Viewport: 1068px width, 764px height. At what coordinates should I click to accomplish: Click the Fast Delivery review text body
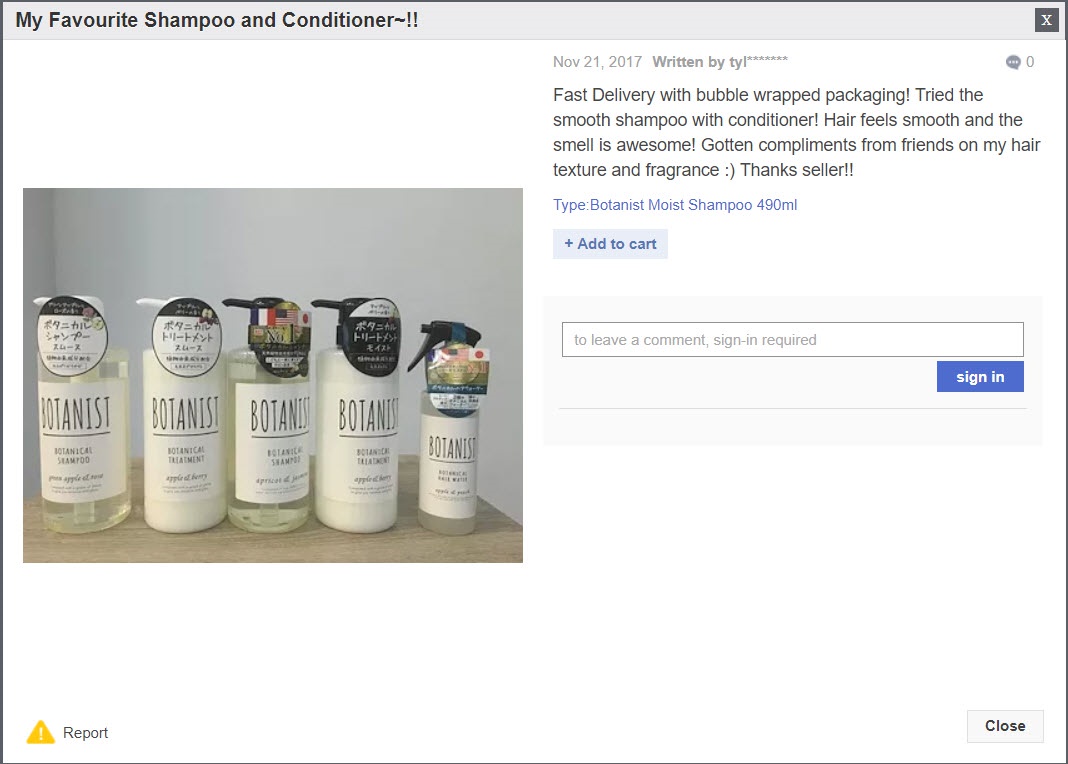(796, 132)
